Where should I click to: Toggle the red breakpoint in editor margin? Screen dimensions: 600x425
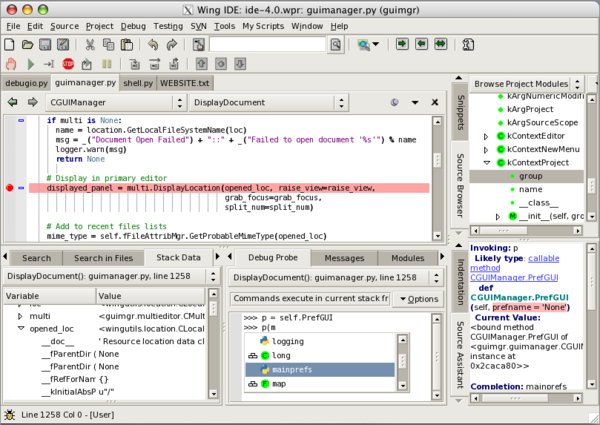[10, 187]
